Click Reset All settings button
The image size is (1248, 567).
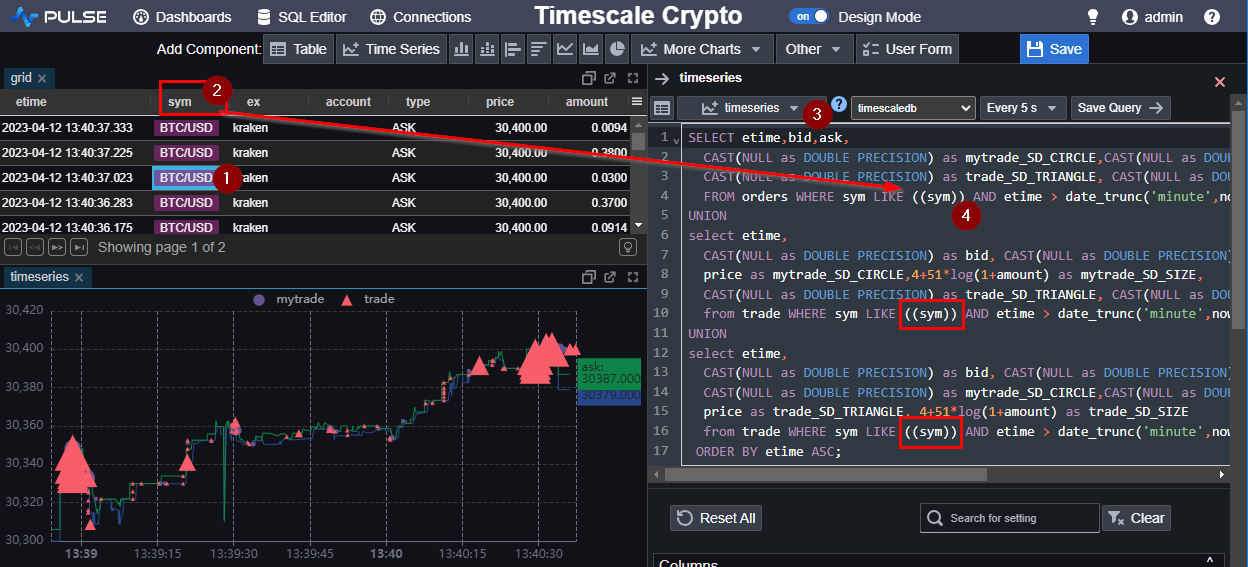[x=716, y=518]
